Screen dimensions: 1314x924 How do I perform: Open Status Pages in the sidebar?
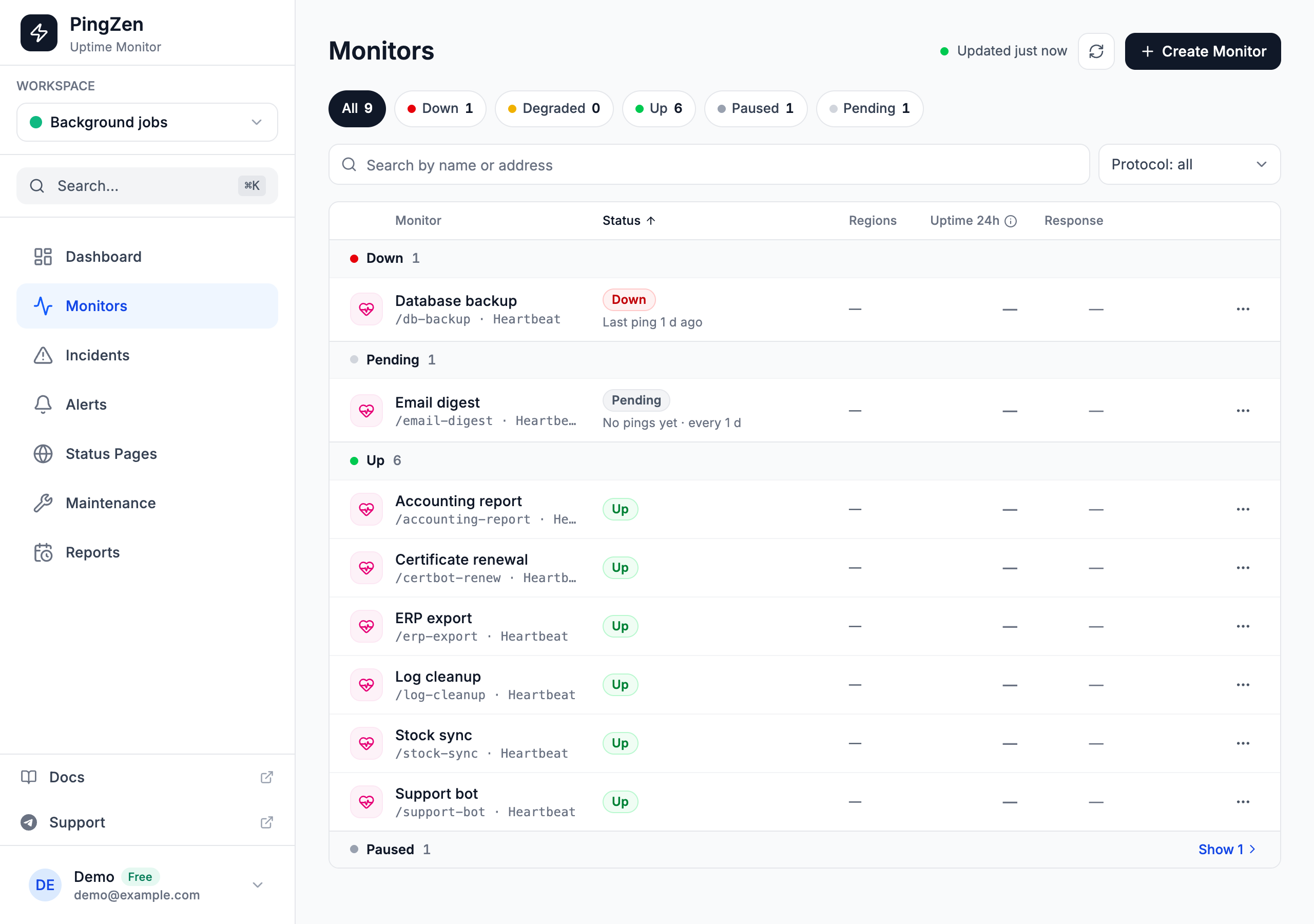[147, 453]
